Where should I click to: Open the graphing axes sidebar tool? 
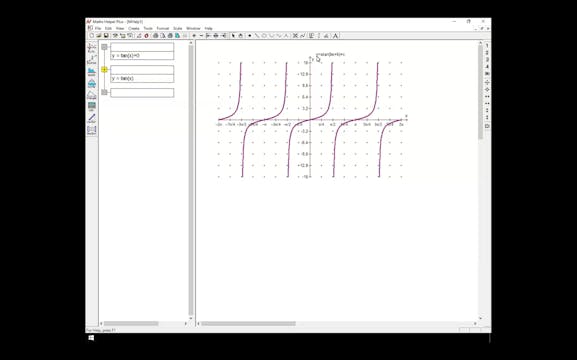(x=92, y=47)
